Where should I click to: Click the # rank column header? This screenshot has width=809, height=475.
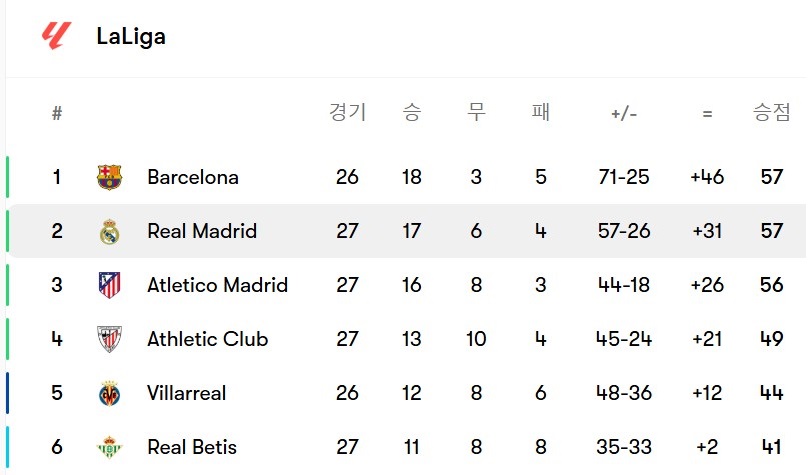[57, 114]
